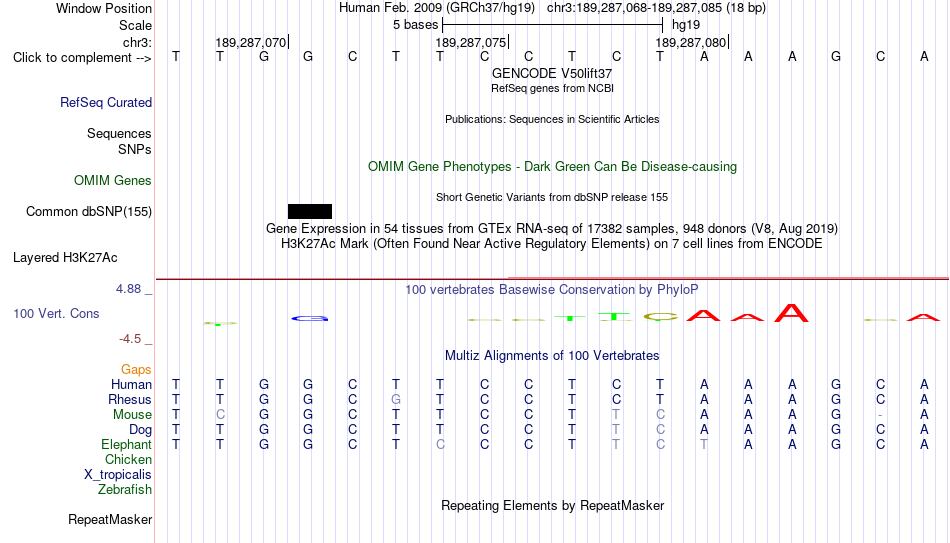950x543 pixels.
Task: Click the H3K27Ac Mark ENCODE title line
Action: 552,244
